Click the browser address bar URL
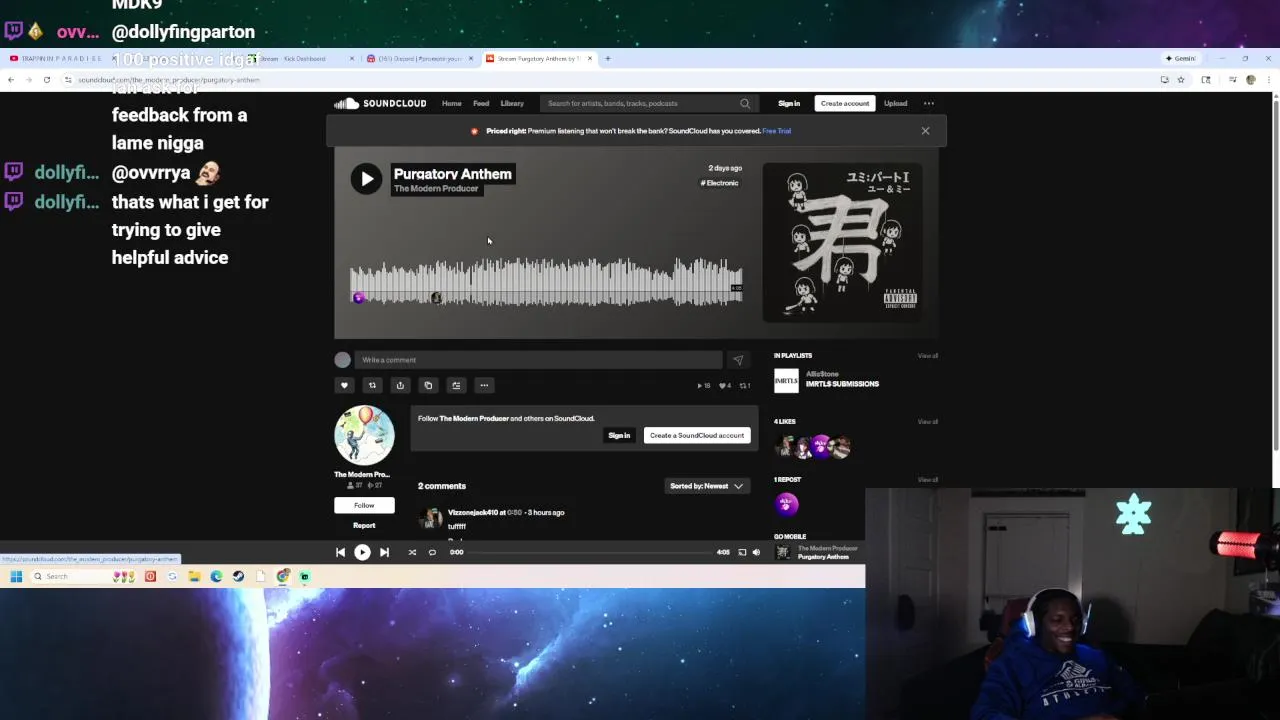1280x720 pixels. click(169, 80)
